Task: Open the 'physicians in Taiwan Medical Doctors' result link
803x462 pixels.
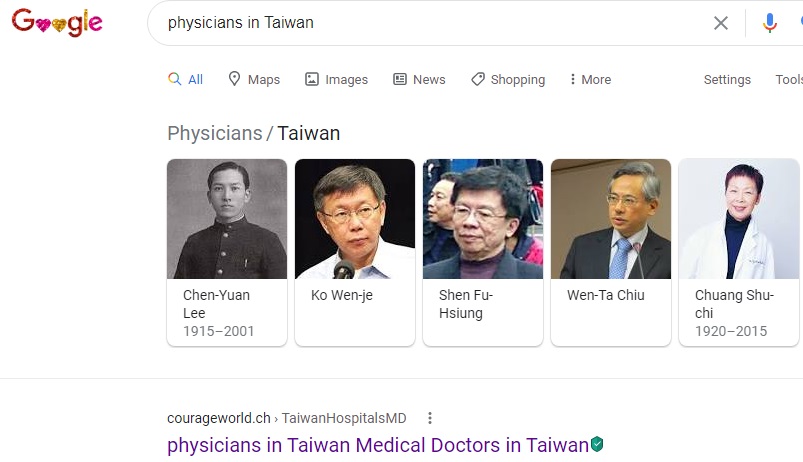Action: point(378,445)
